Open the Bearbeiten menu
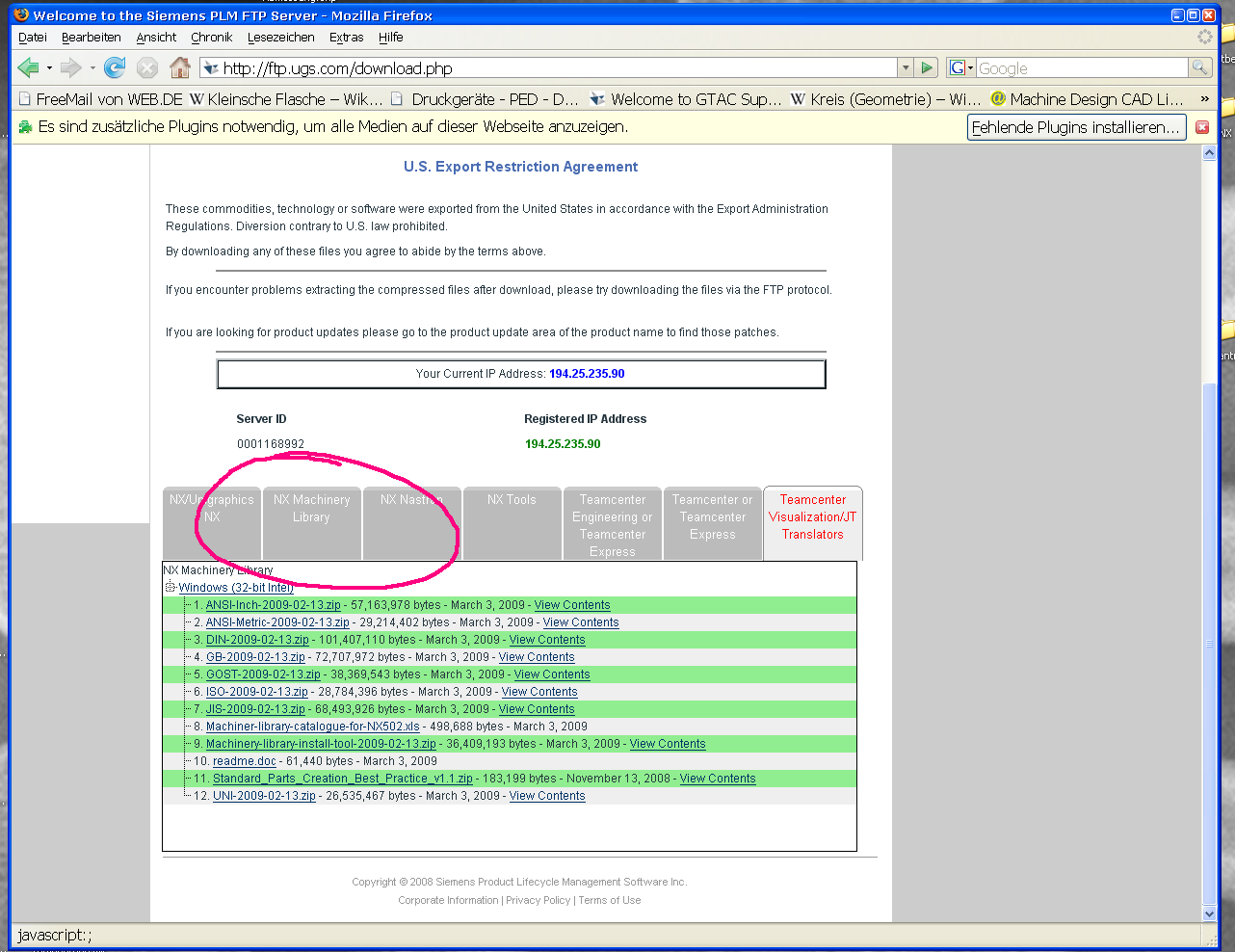The height and width of the screenshot is (952, 1235). pos(92,38)
